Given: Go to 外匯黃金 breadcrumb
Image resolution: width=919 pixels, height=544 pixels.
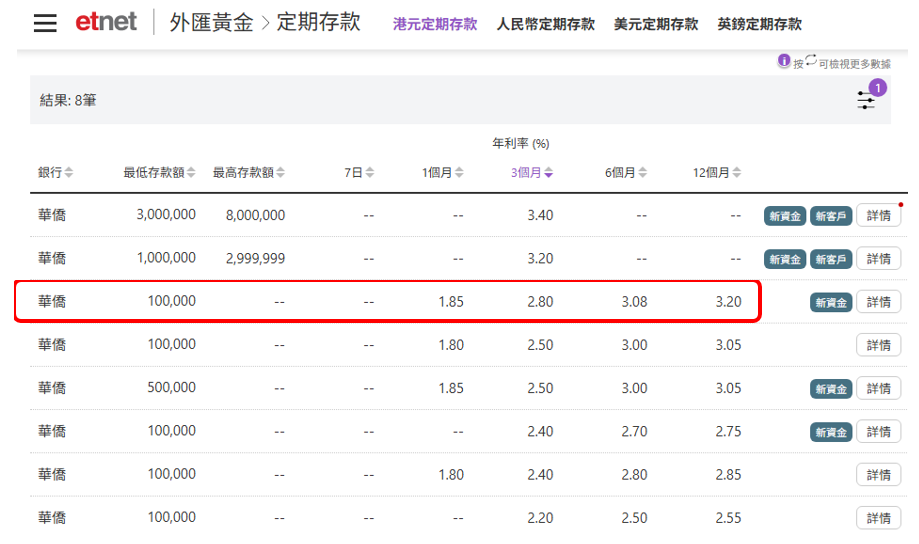Looking at the screenshot, I should (212, 23).
